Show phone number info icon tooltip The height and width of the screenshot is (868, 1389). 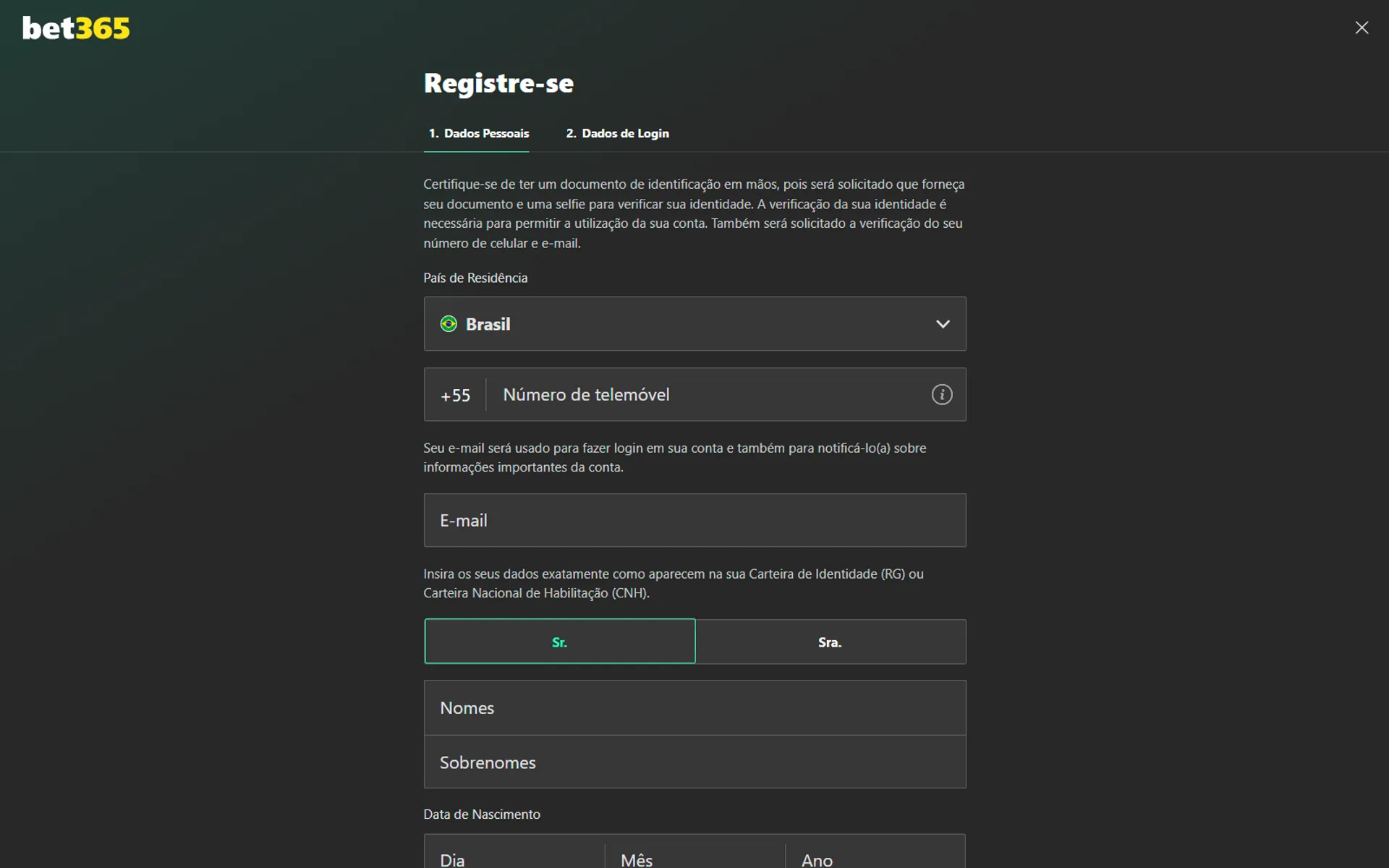coord(941,394)
